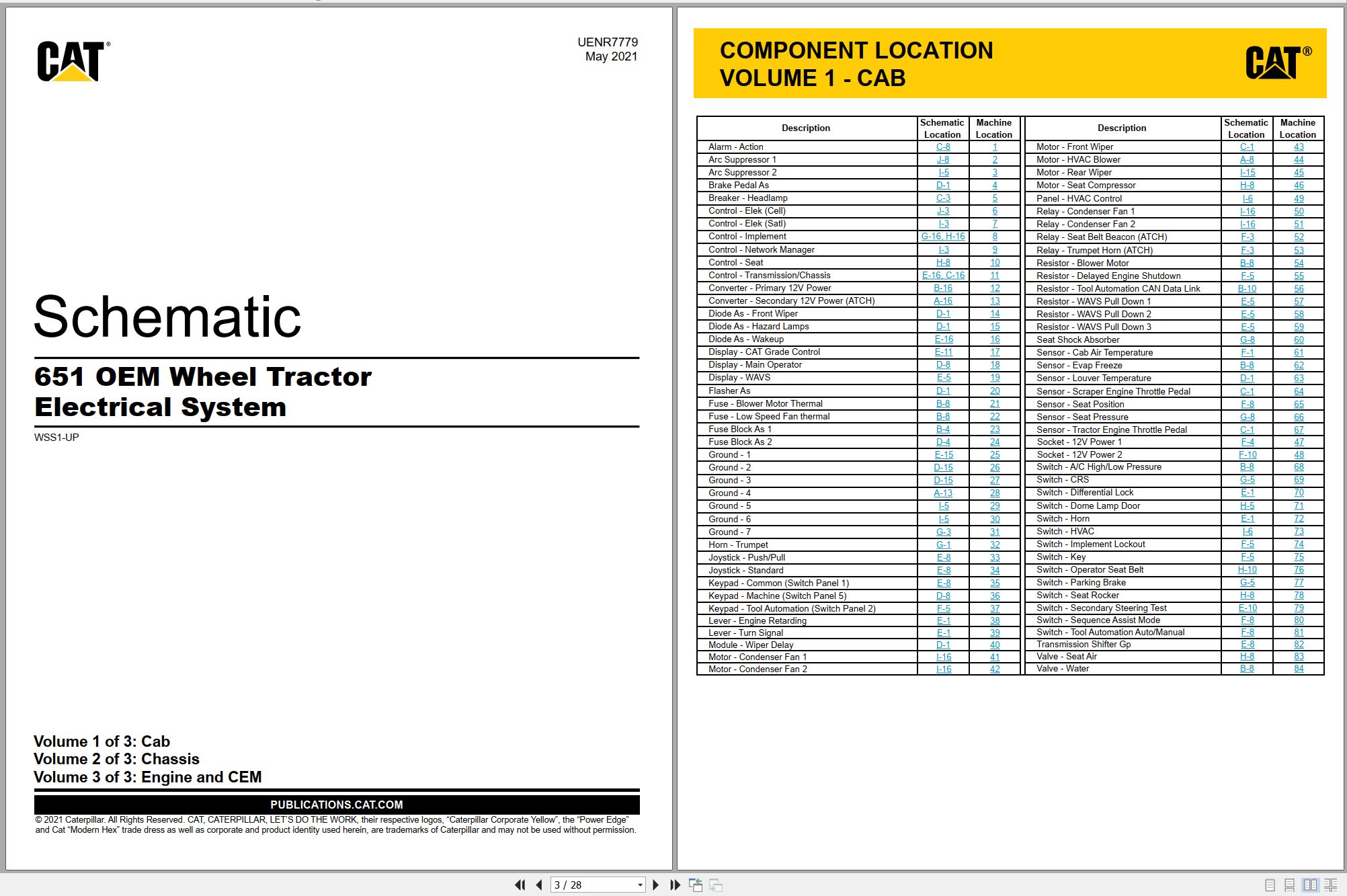Open G-1 link for Horn - Trumpet
The image size is (1347, 896).
pos(943,544)
